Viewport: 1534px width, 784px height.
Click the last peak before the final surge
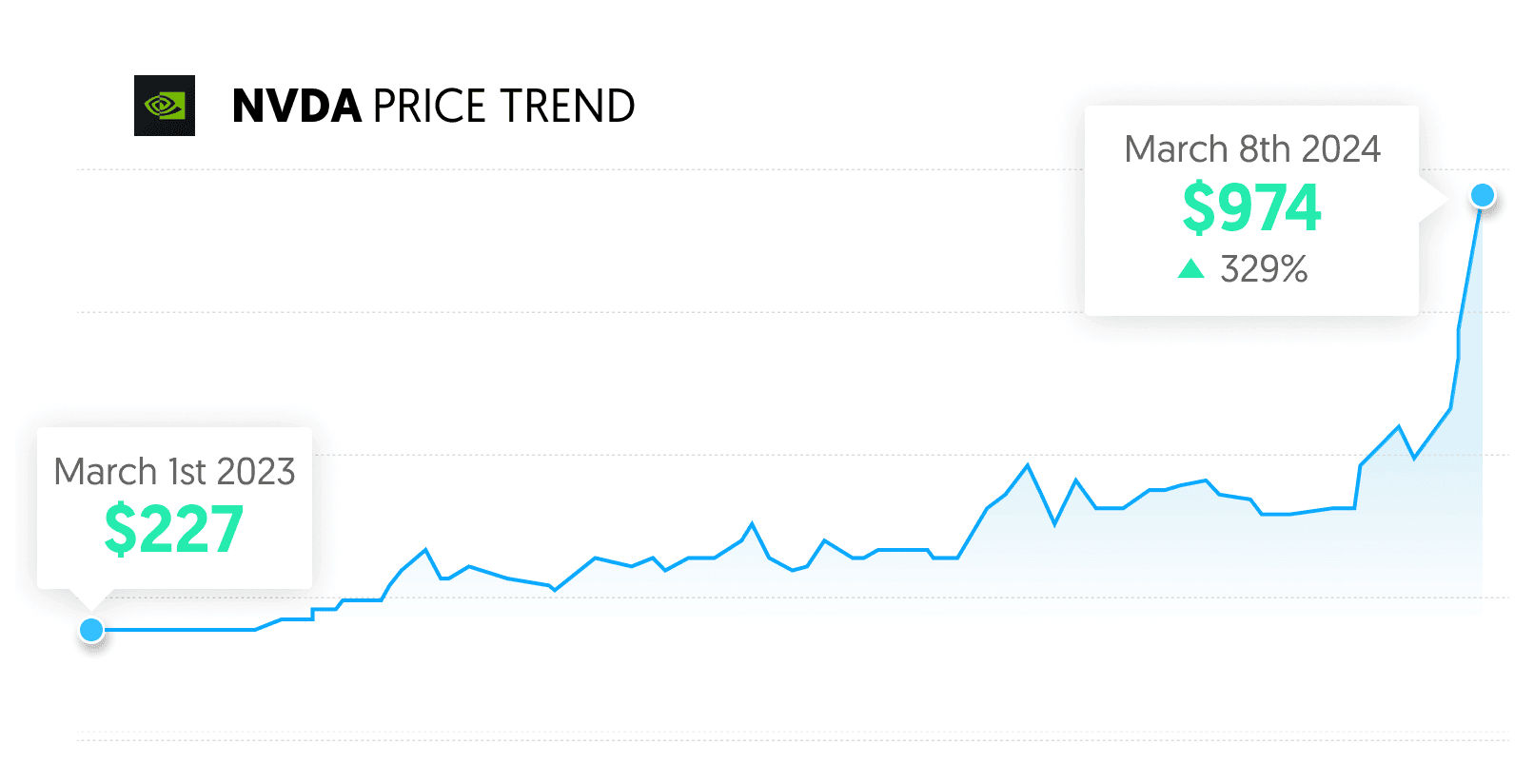tap(1399, 426)
